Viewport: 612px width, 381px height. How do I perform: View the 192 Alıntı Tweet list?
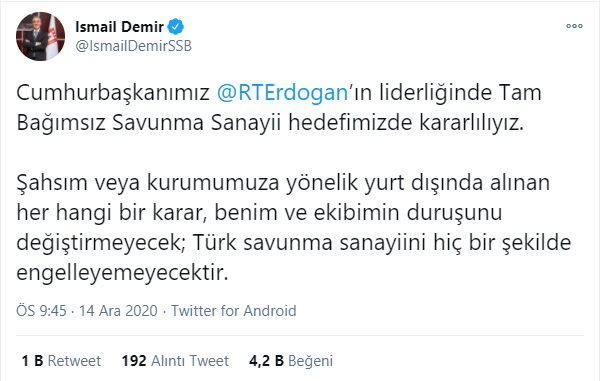point(175,361)
